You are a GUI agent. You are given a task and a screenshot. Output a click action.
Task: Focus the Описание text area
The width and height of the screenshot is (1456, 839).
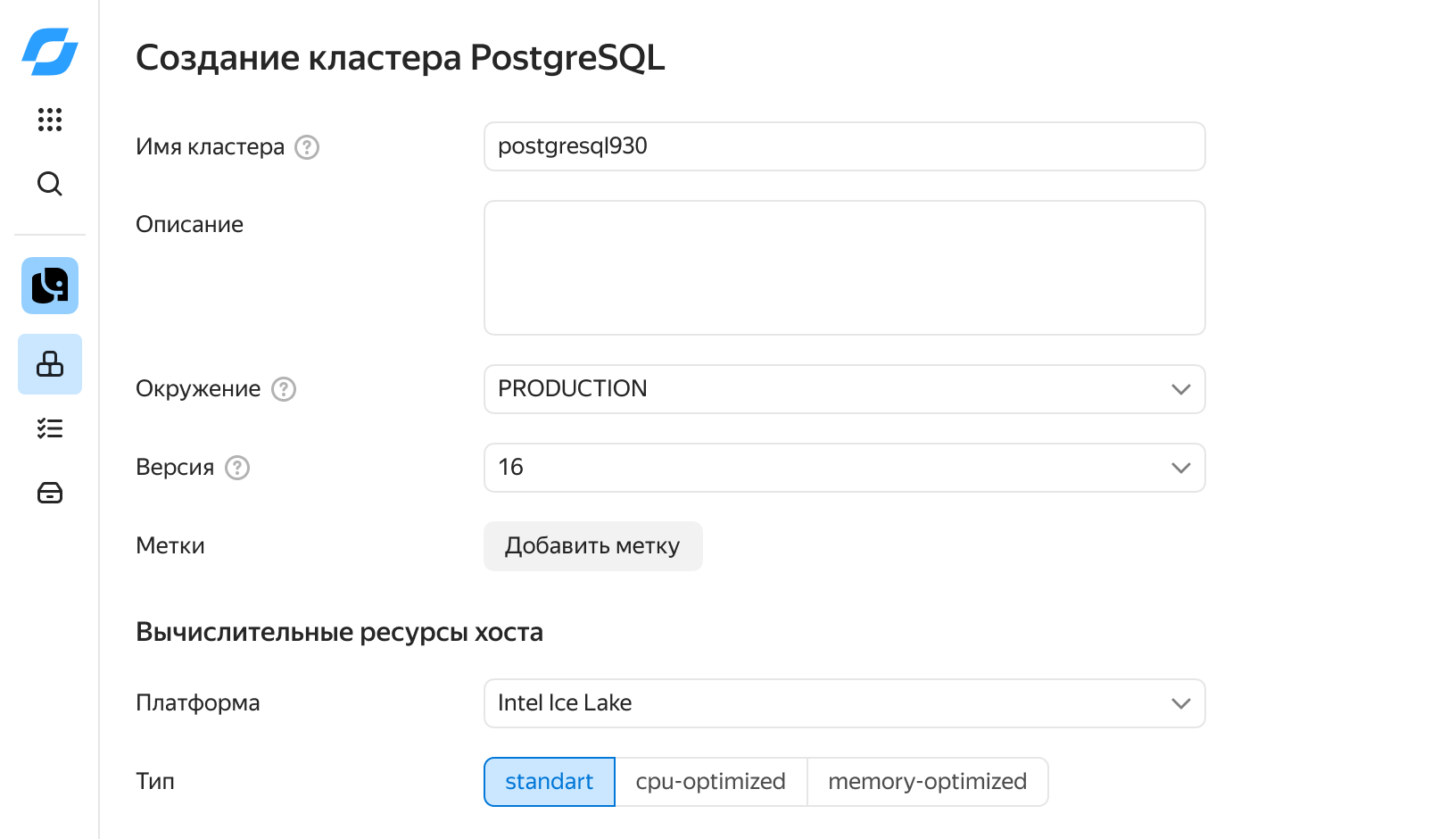click(x=844, y=268)
